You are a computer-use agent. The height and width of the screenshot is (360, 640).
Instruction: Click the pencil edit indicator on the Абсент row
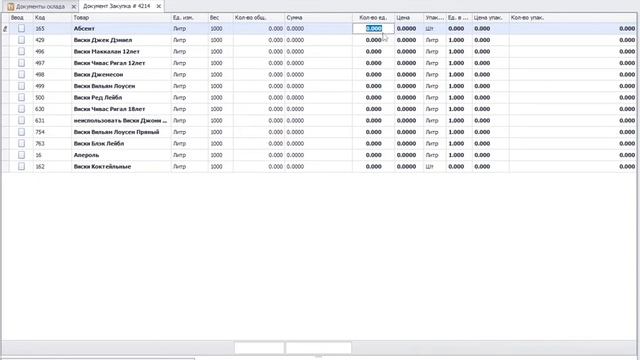click(x=5, y=29)
